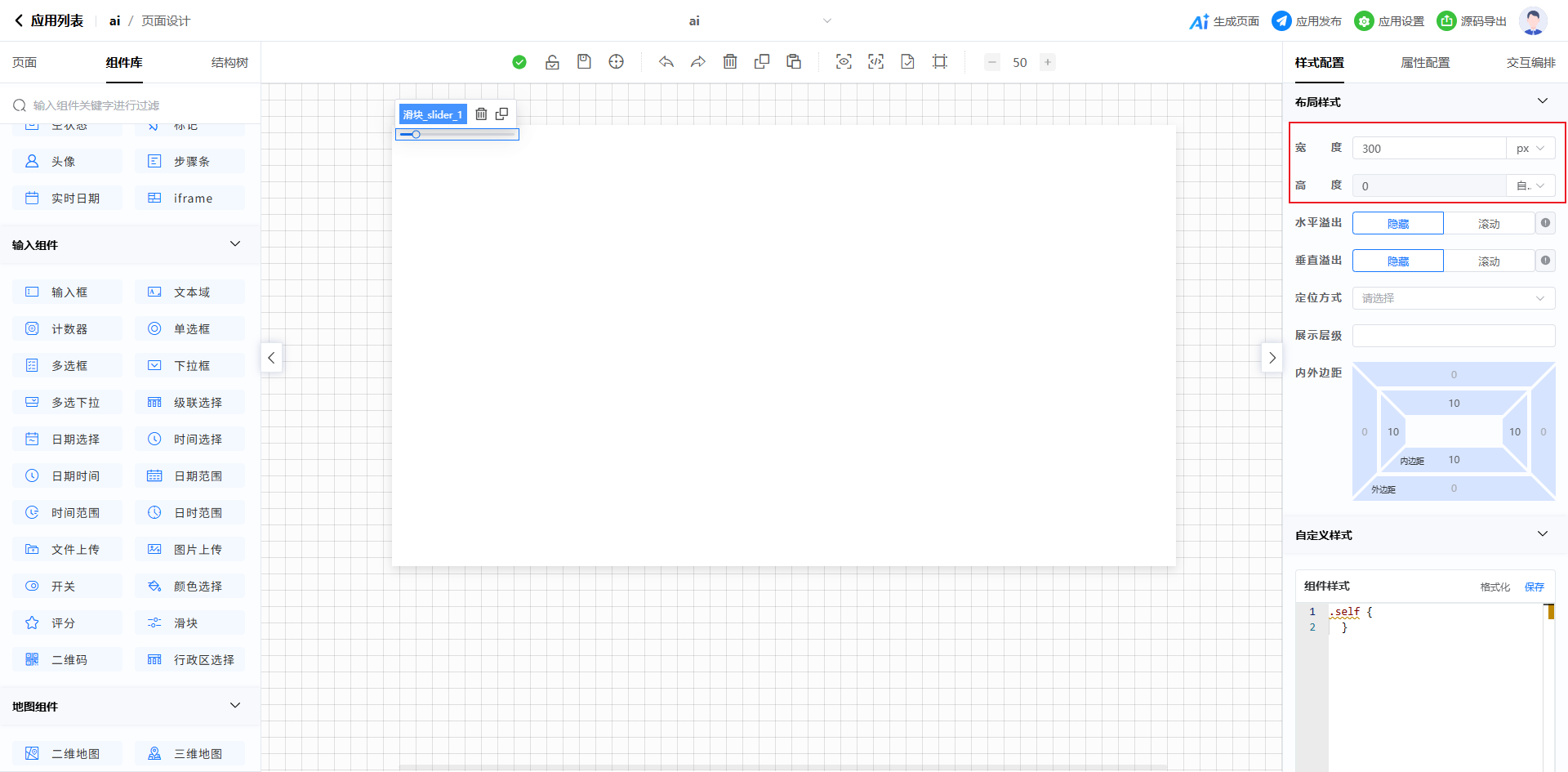Click the undo arrow in toolbar

666,62
